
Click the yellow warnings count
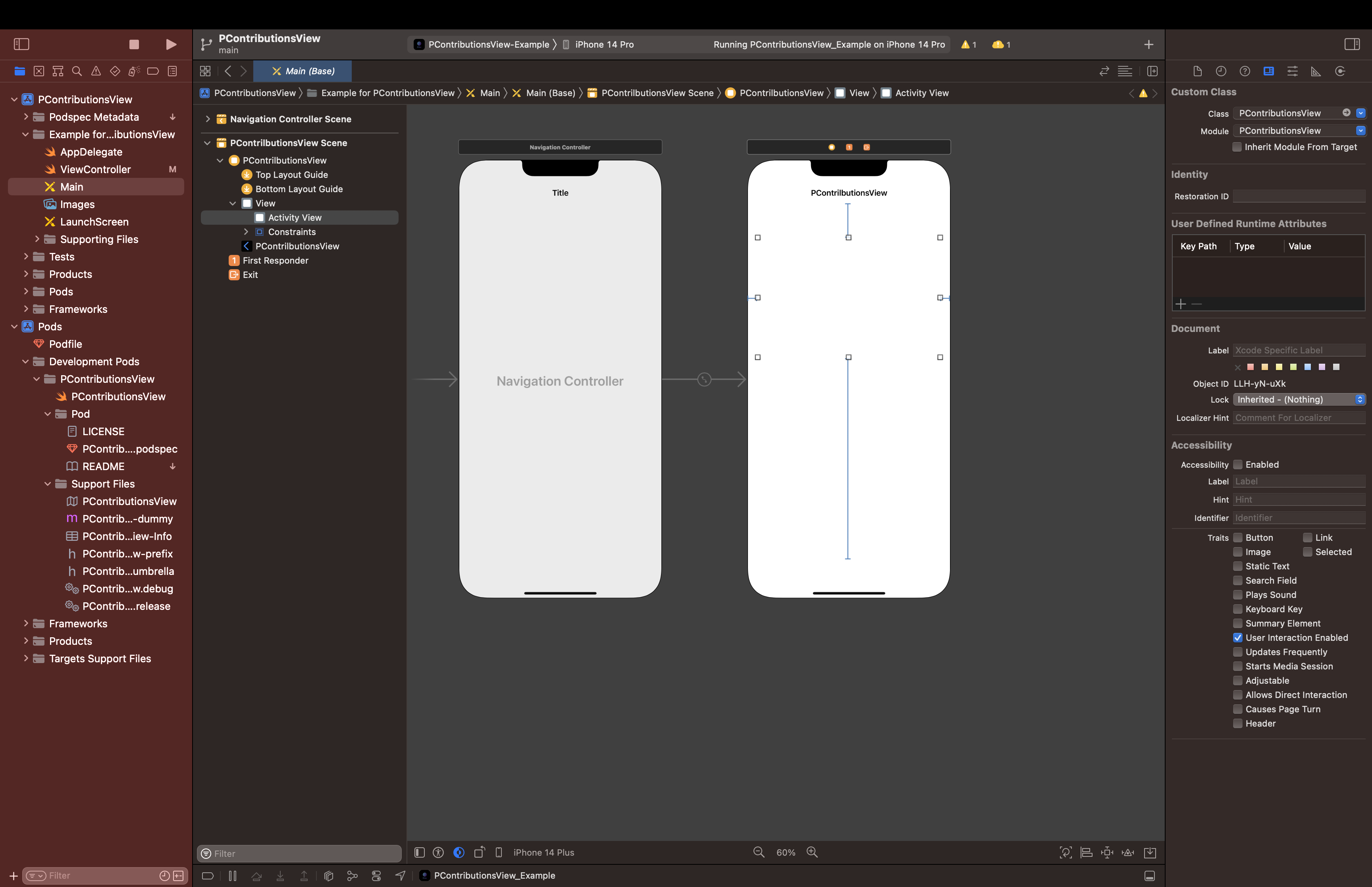pos(969,44)
